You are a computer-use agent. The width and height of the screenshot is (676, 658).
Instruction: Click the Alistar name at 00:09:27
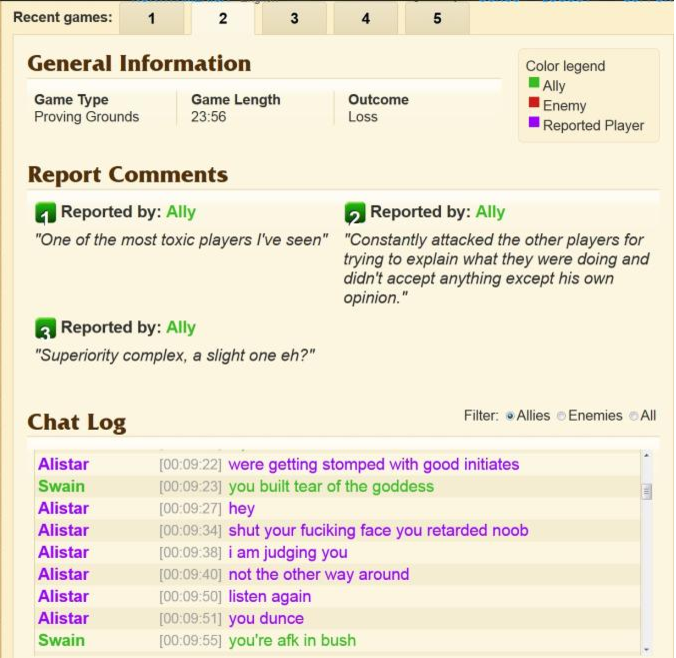tap(63, 508)
